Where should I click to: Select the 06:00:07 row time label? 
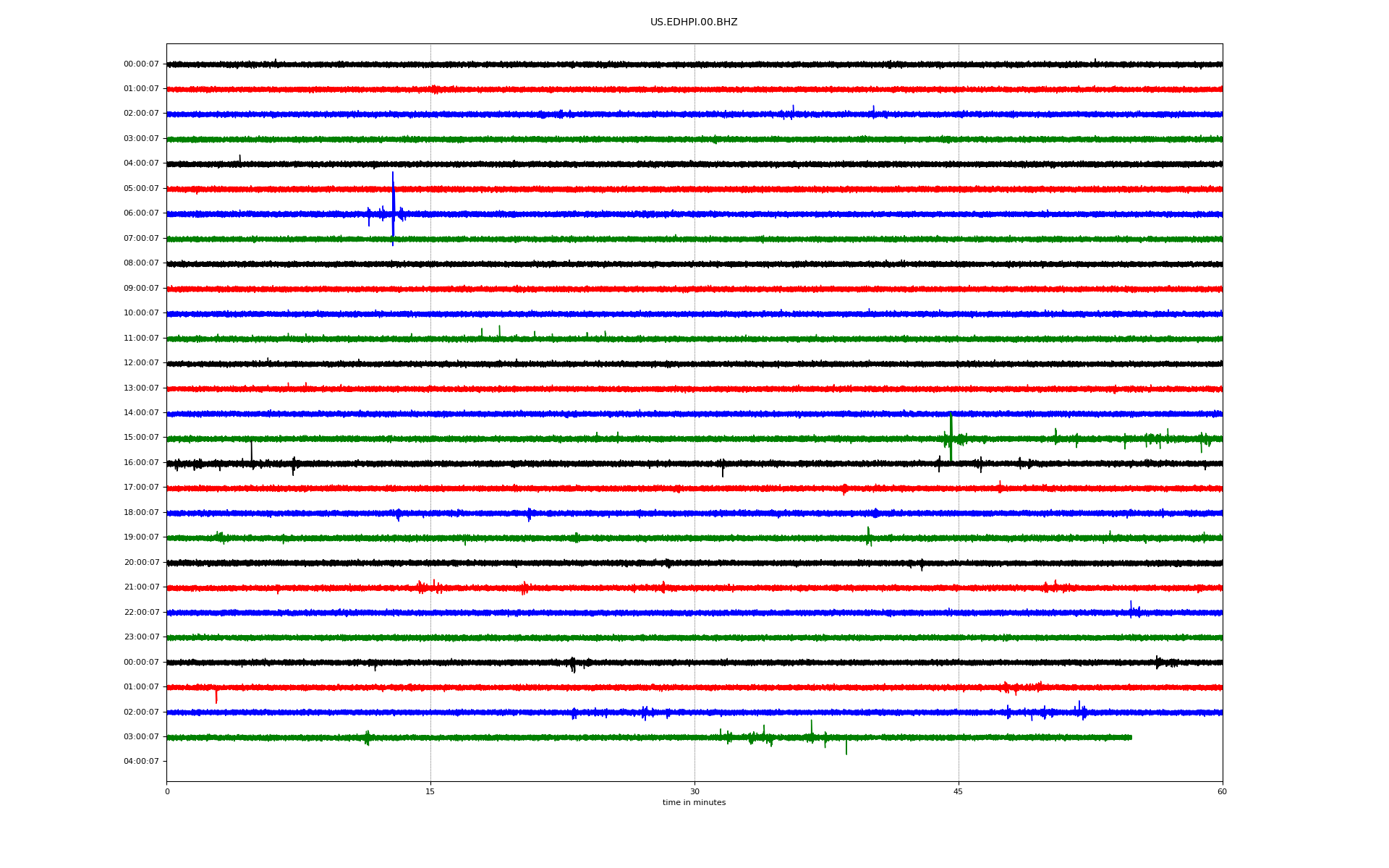[141, 213]
